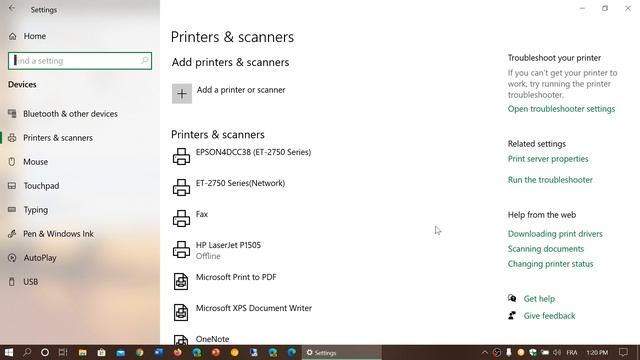Click the Devices section heading
Viewport: 640px width, 360px height.
[x=22, y=84]
